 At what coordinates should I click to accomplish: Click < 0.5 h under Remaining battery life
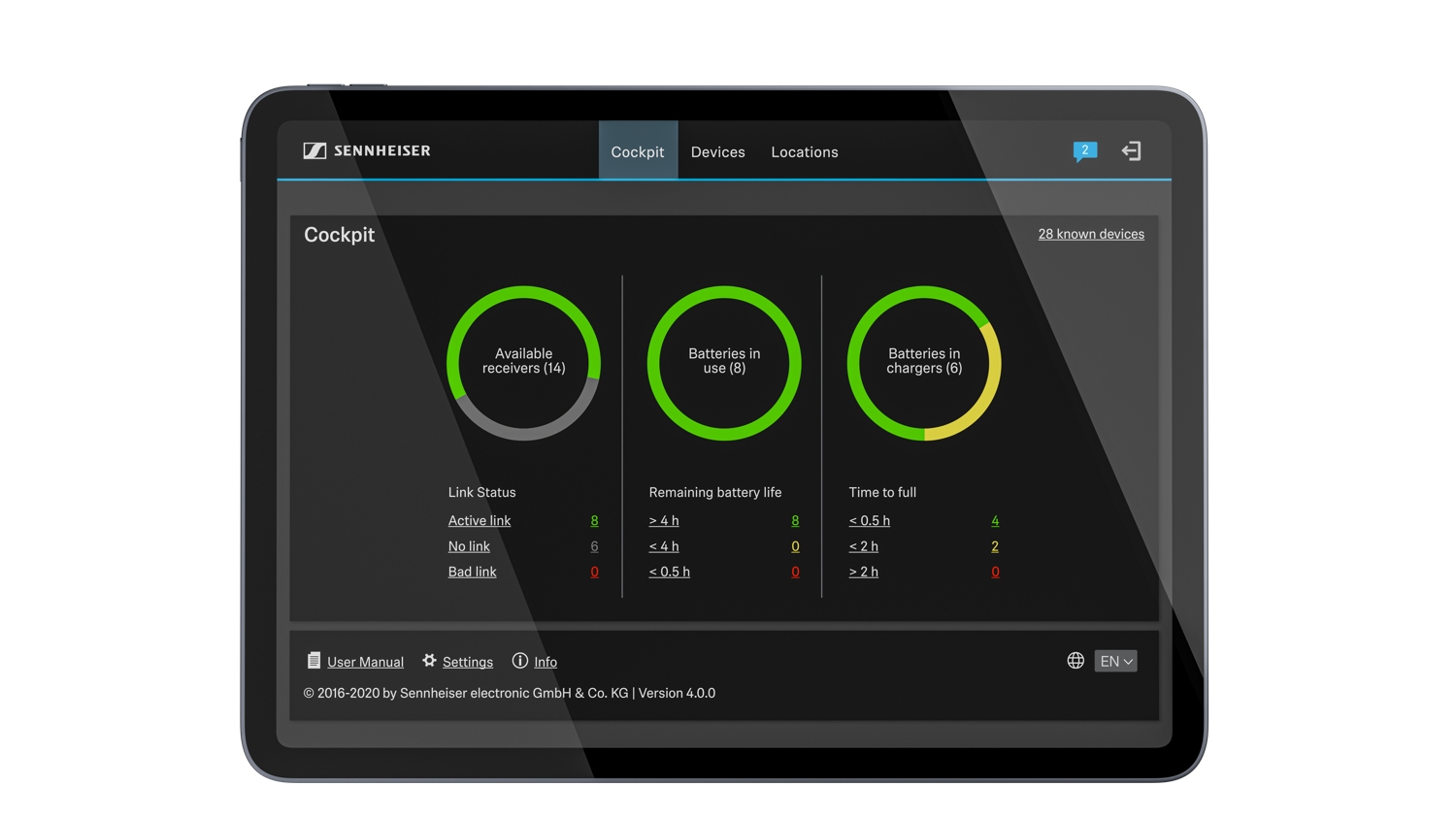(x=670, y=572)
